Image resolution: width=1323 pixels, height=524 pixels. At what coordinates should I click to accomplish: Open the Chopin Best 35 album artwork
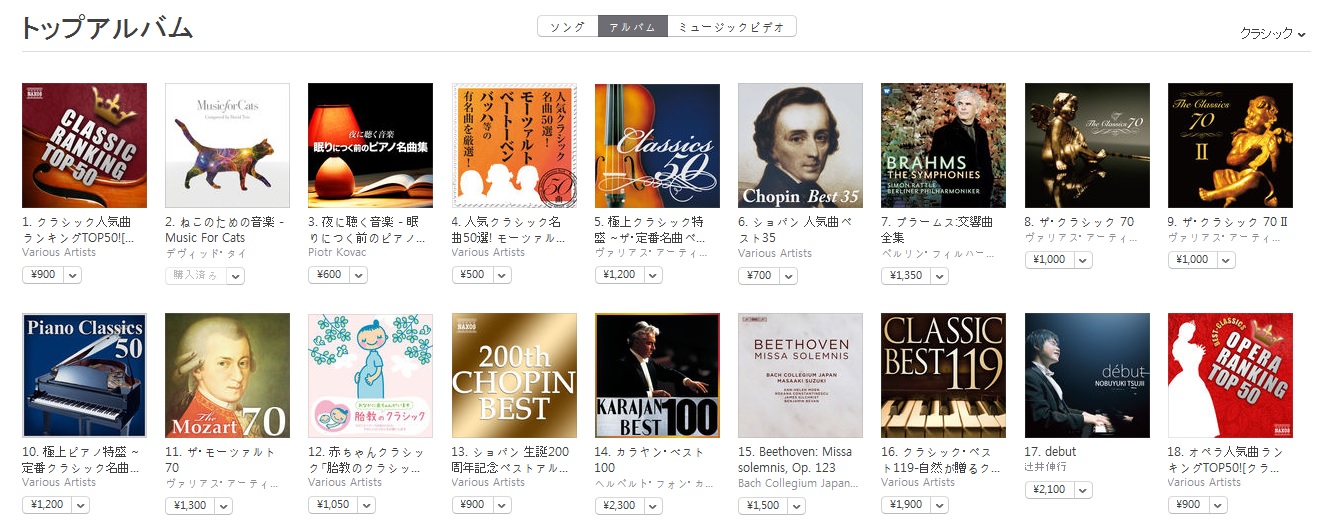pos(800,145)
